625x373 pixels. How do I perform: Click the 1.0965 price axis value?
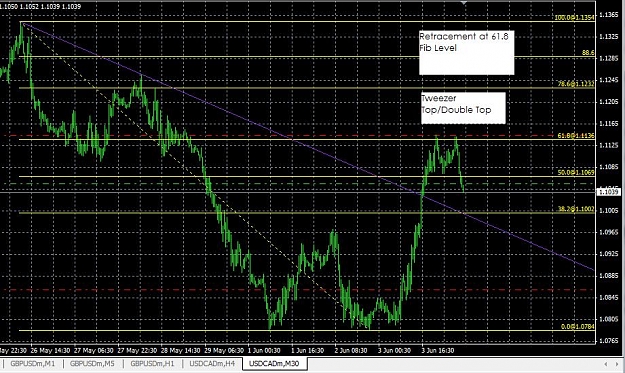609,232
